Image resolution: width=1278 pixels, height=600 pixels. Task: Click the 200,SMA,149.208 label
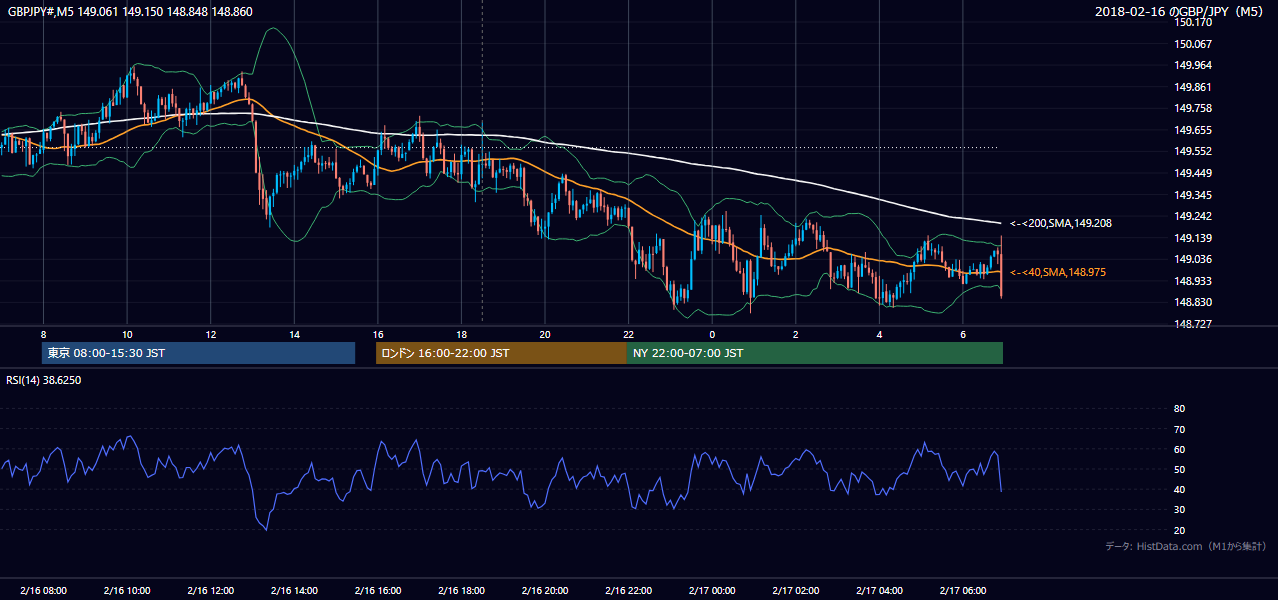tap(1060, 224)
